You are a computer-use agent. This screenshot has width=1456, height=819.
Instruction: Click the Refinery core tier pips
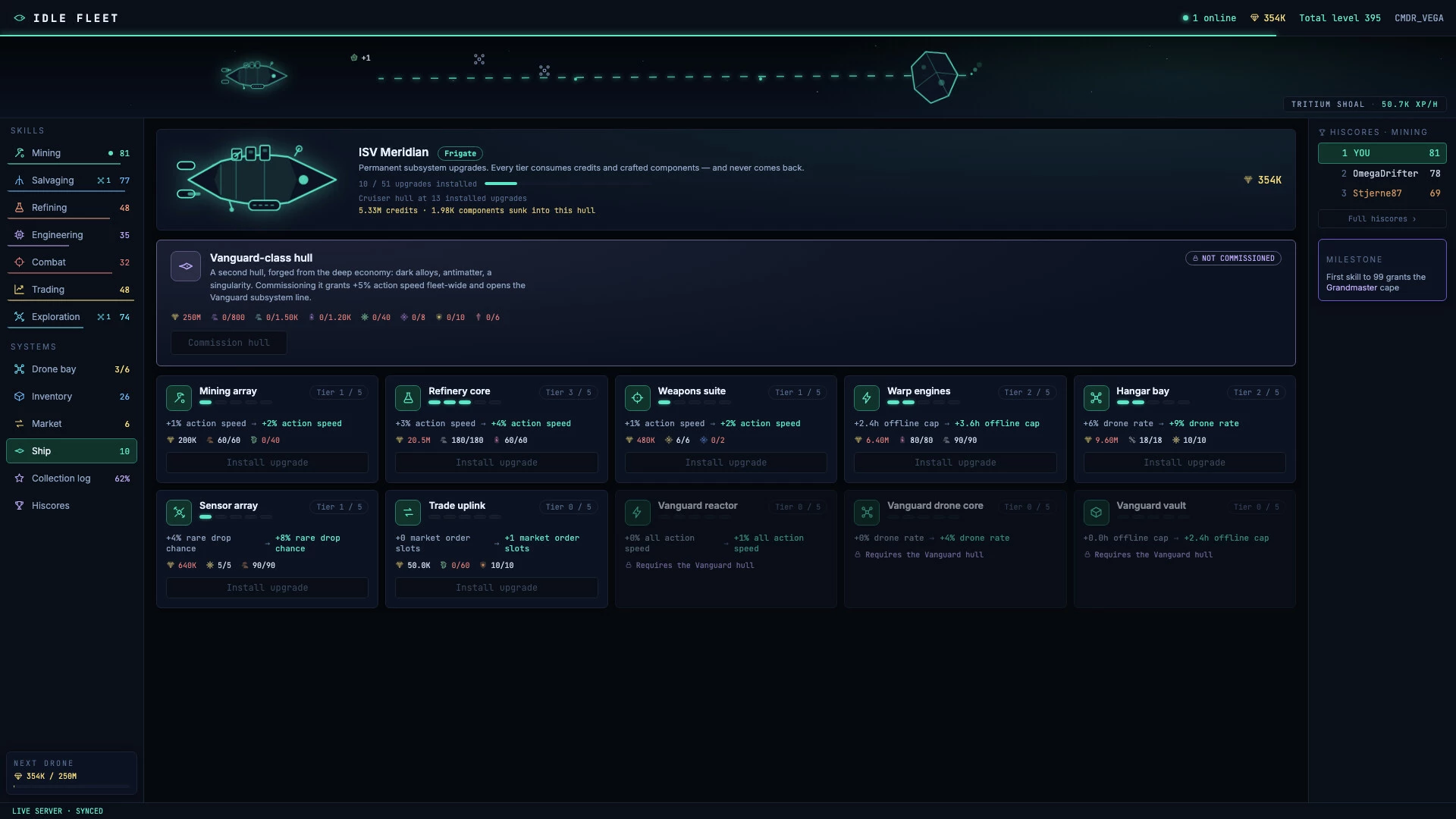click(465, 403)
